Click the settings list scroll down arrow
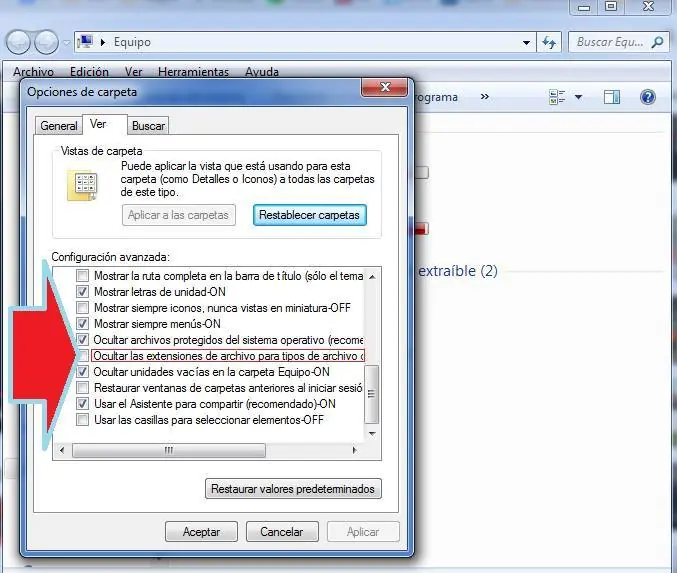This screenshot has width=677, height=573. [x=372, y=434]
